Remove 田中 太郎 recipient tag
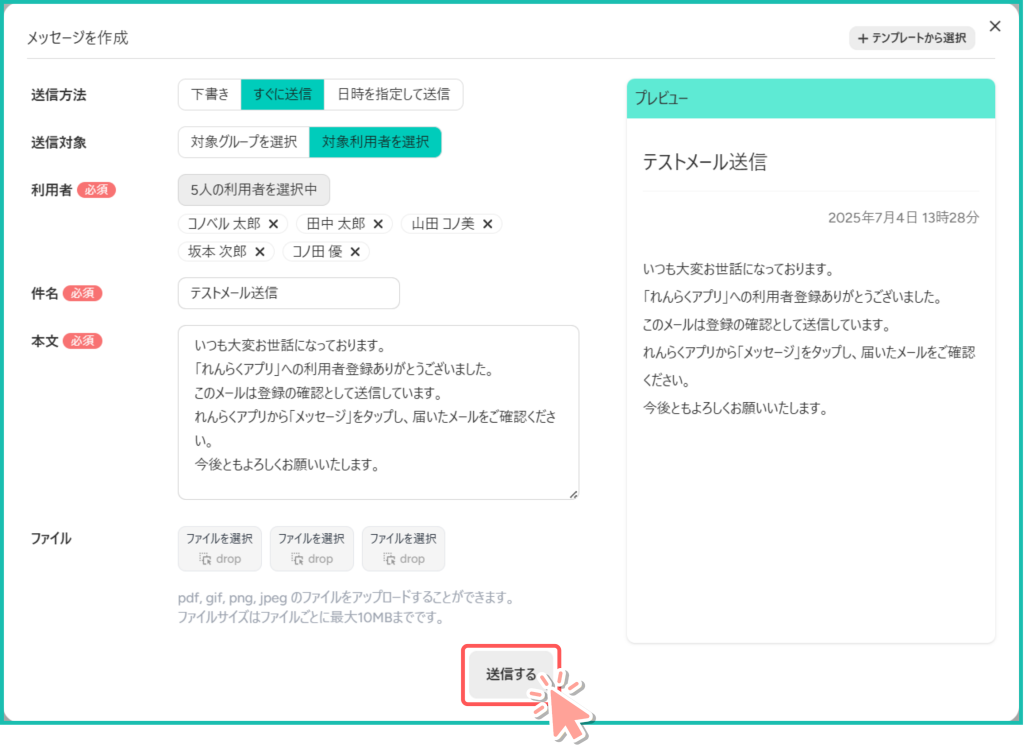This screenshot has height=745, width=1024. 378,224
